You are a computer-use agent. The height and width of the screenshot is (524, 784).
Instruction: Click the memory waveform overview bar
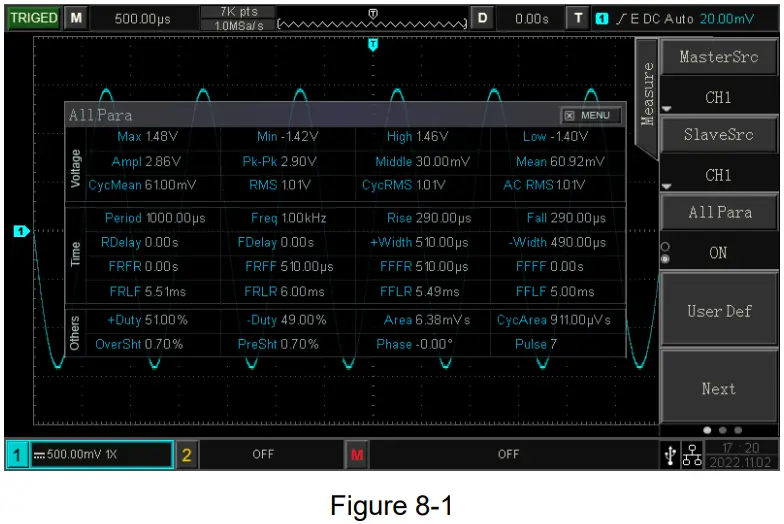372,23
